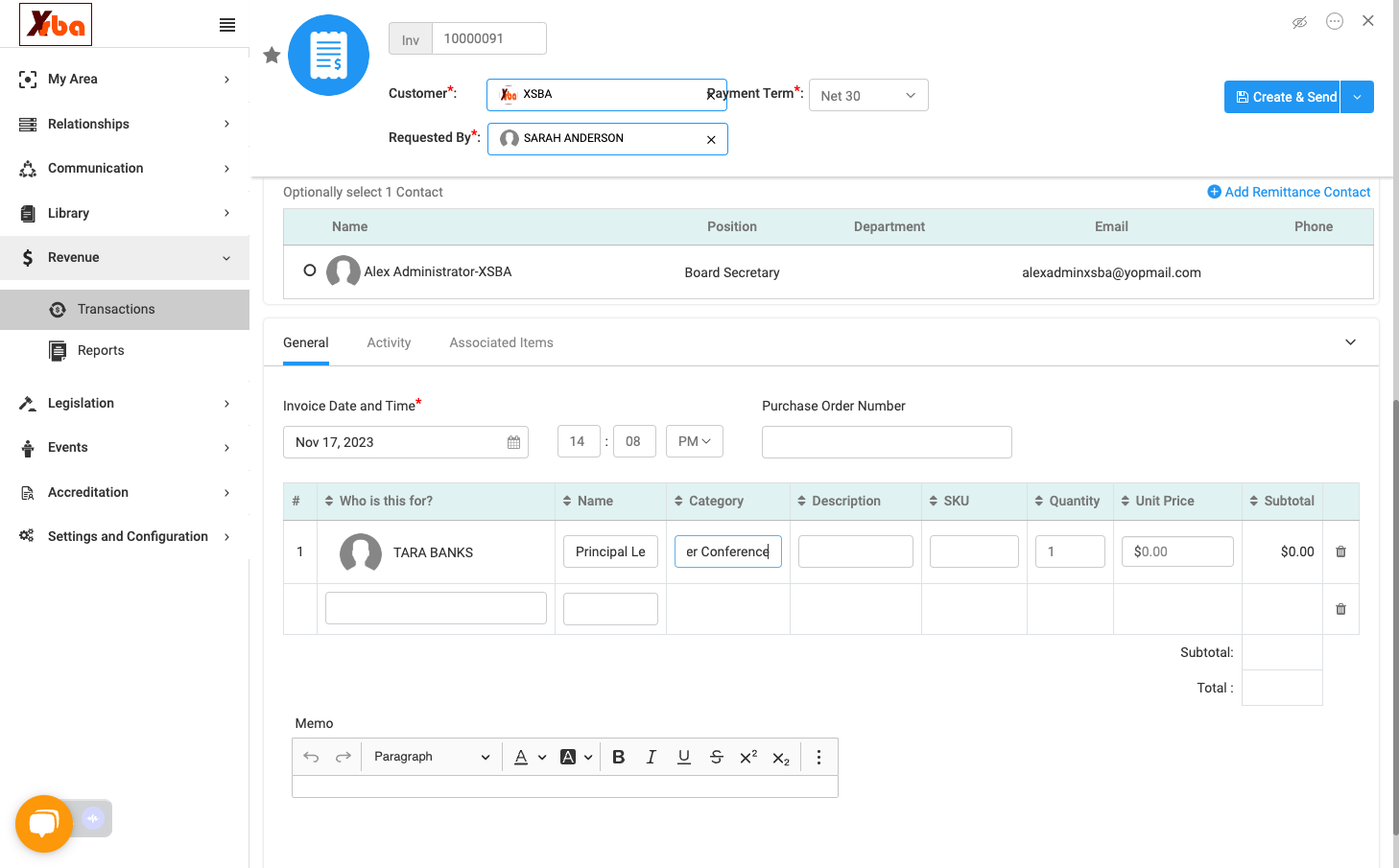Screen dimensions: 1399x868
Task: Open the Associated Items tab
Action: pos(501,342)
